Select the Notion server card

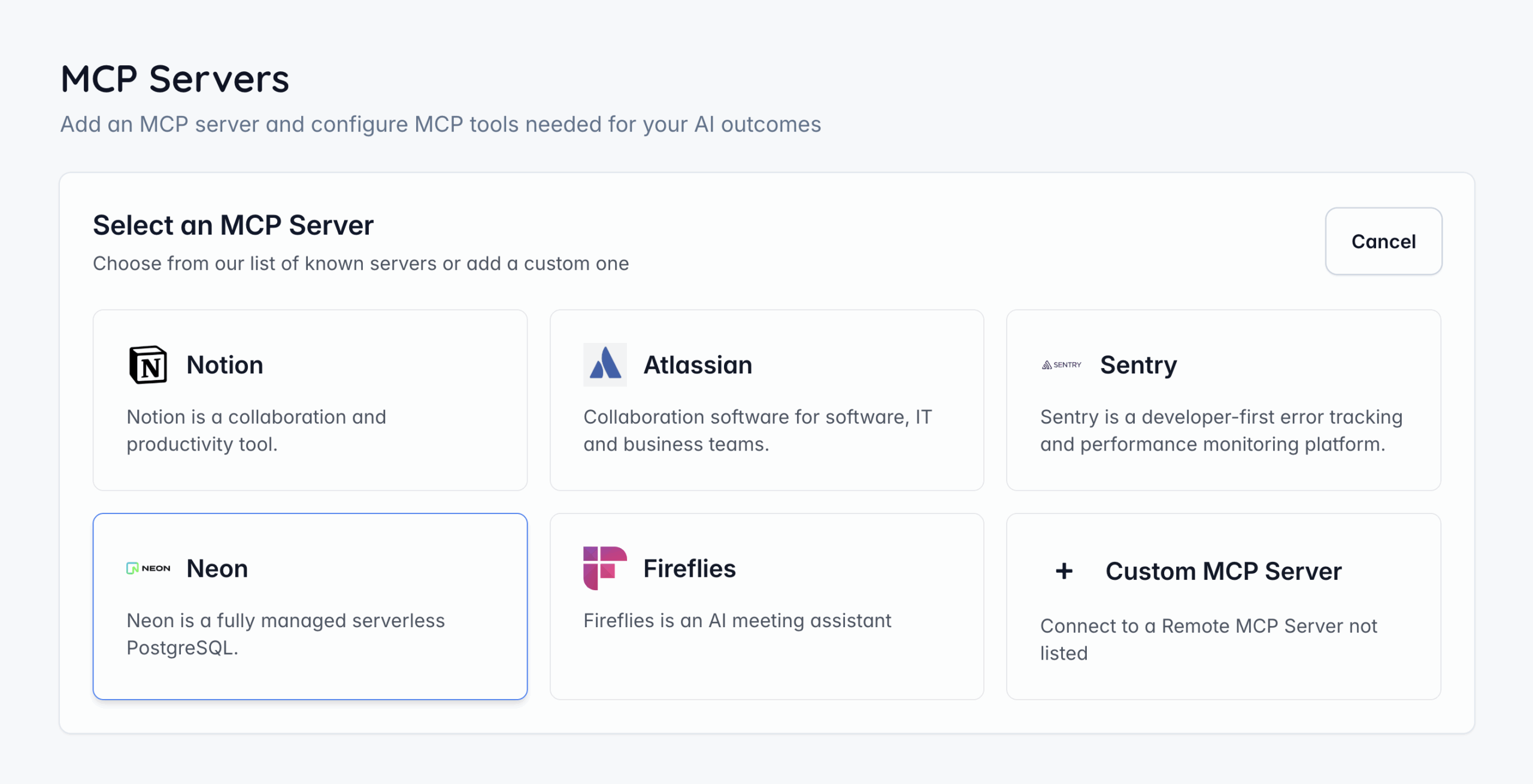point(310,399)
